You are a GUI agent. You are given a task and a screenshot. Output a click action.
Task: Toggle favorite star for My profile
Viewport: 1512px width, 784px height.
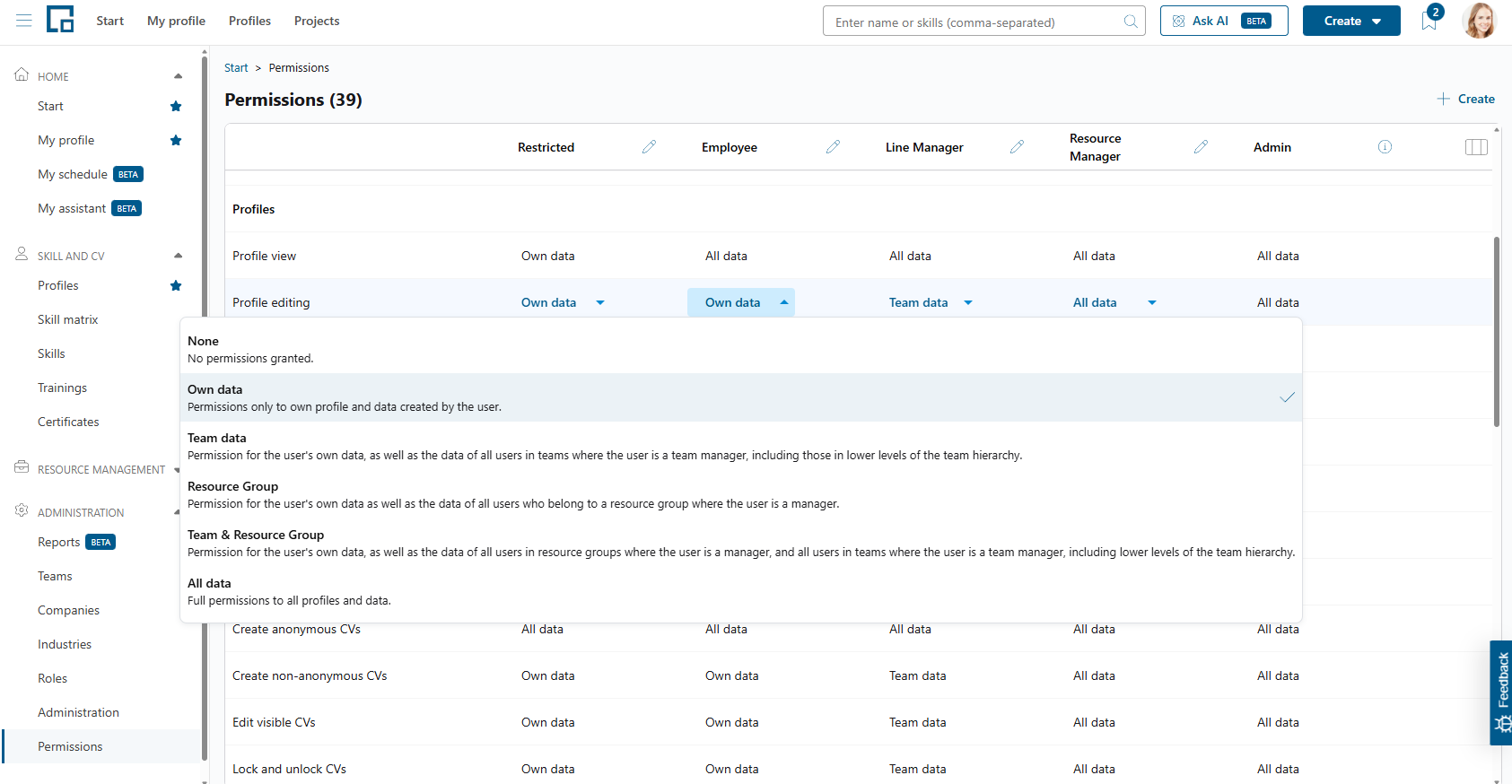pyautogui.click(x=176, y=141)
